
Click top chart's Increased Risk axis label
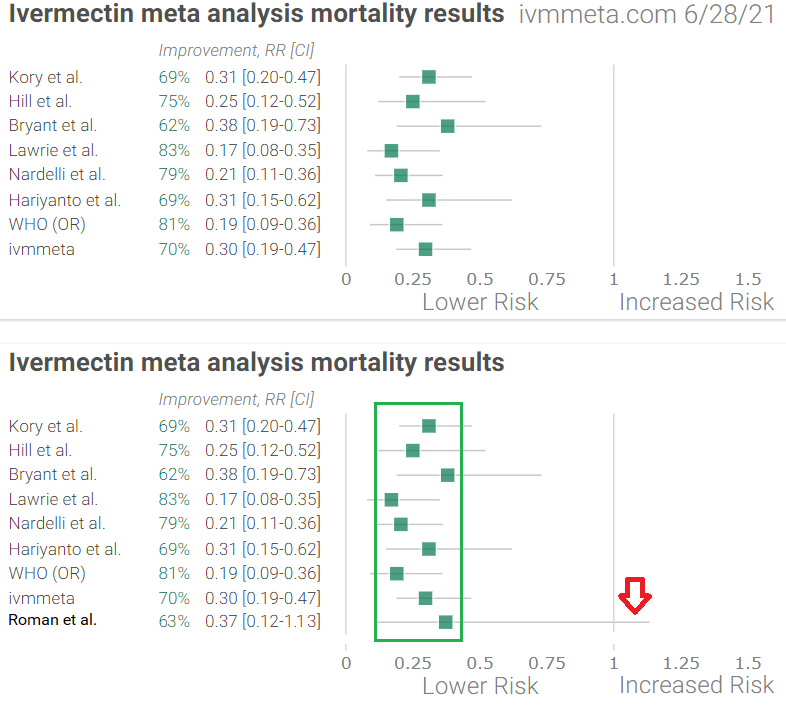[696, 302]
